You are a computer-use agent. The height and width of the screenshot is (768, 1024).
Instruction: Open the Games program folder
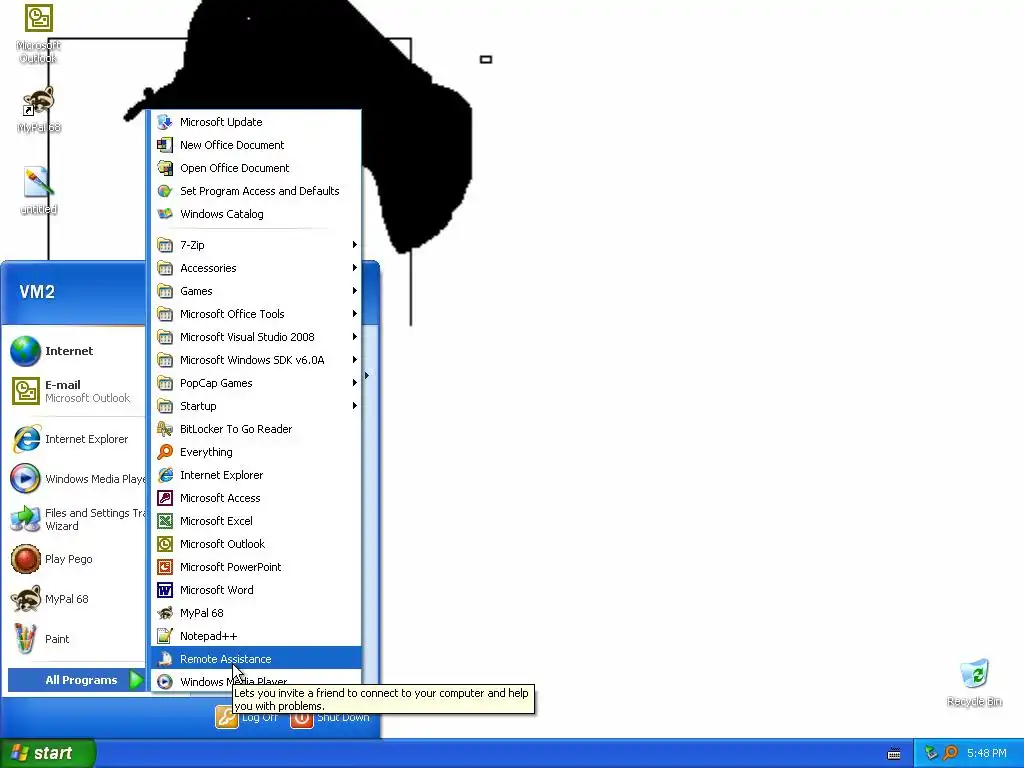click(x=256, y=291)
